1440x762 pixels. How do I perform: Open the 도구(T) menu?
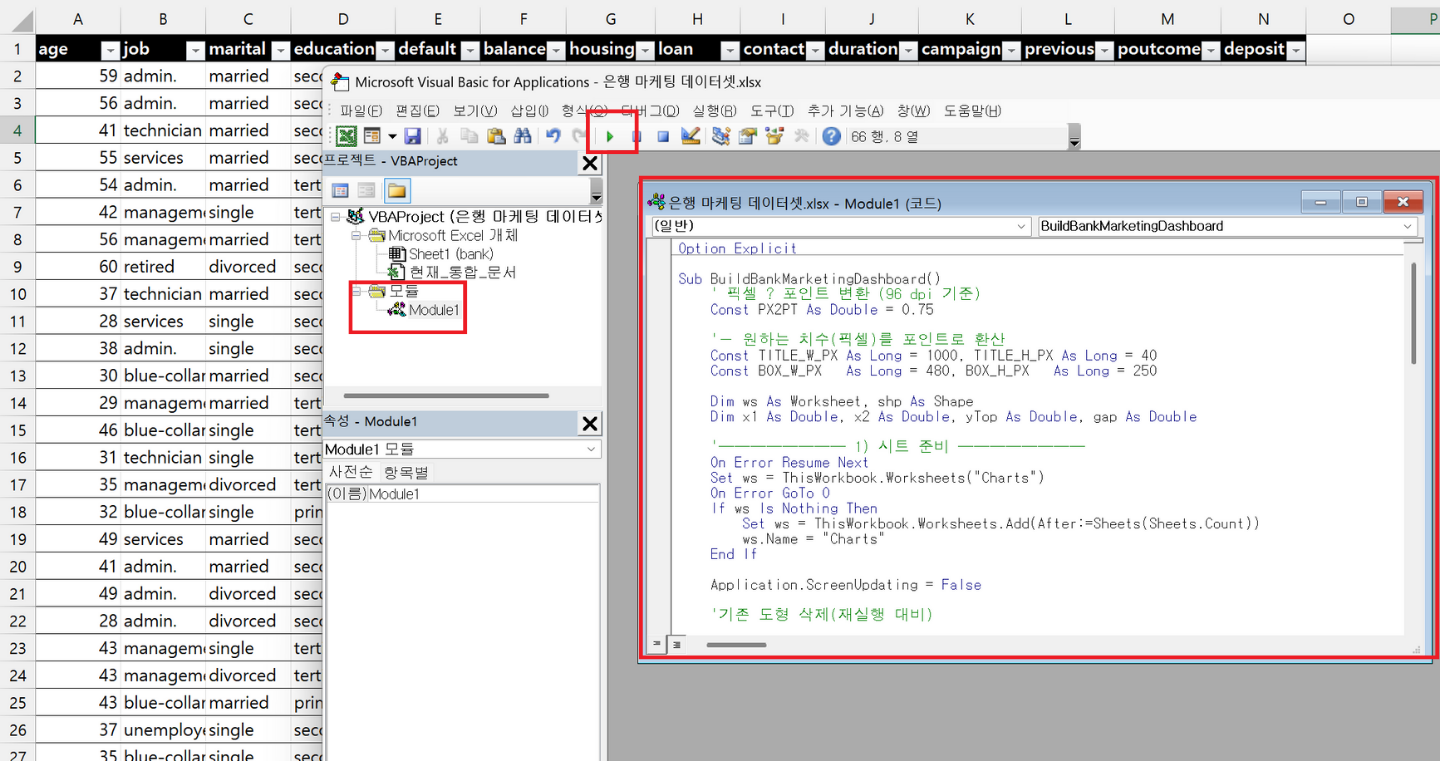[771, 111]
